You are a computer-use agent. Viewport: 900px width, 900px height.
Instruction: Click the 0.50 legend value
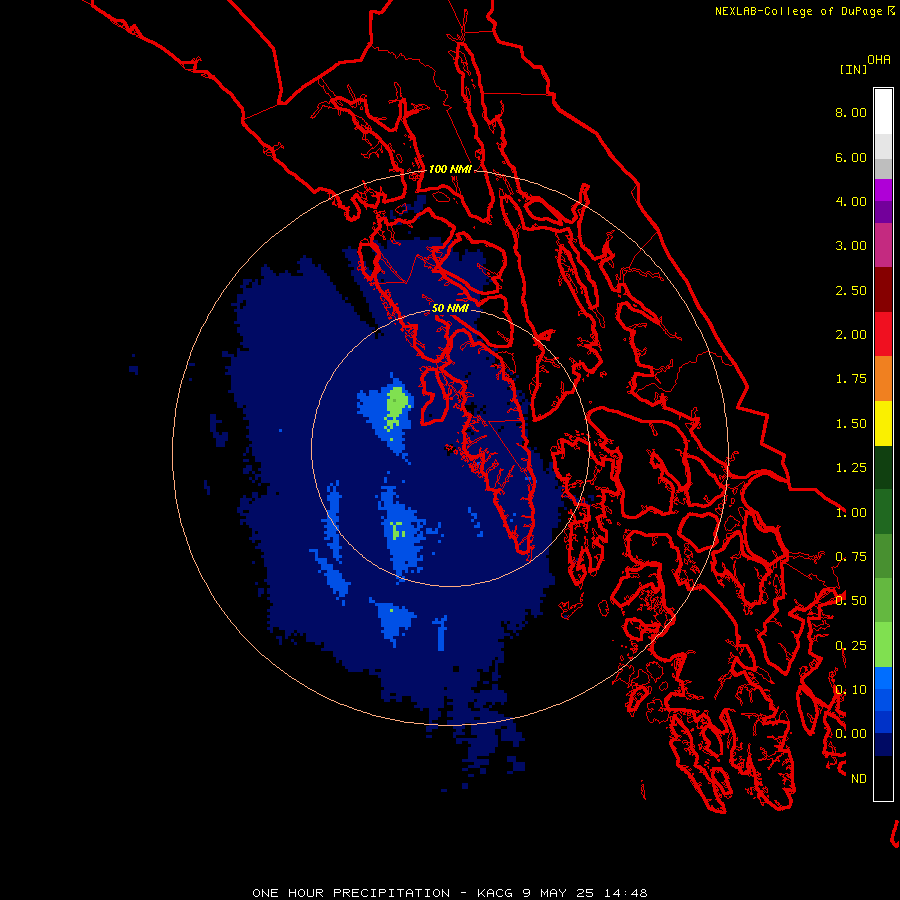851,601
